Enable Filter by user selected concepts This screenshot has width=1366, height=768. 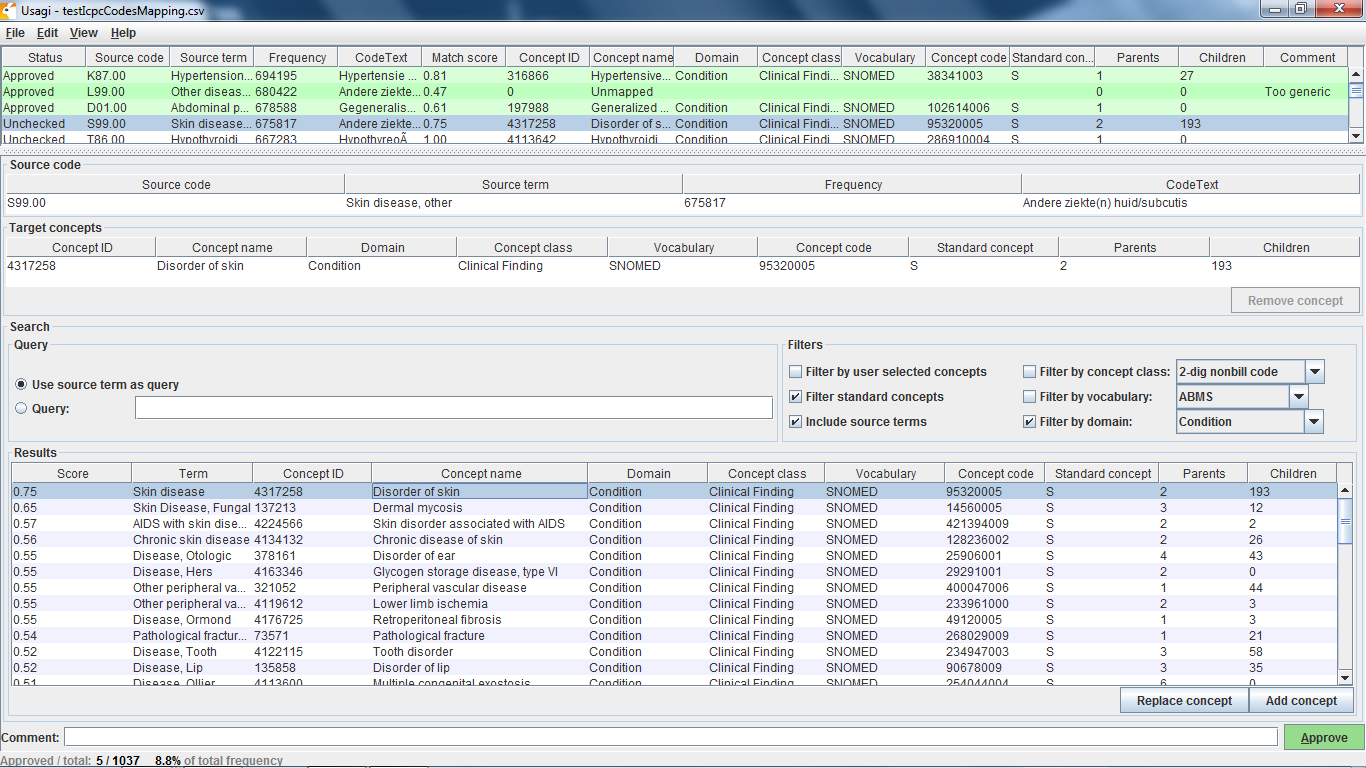click(796, 372)
